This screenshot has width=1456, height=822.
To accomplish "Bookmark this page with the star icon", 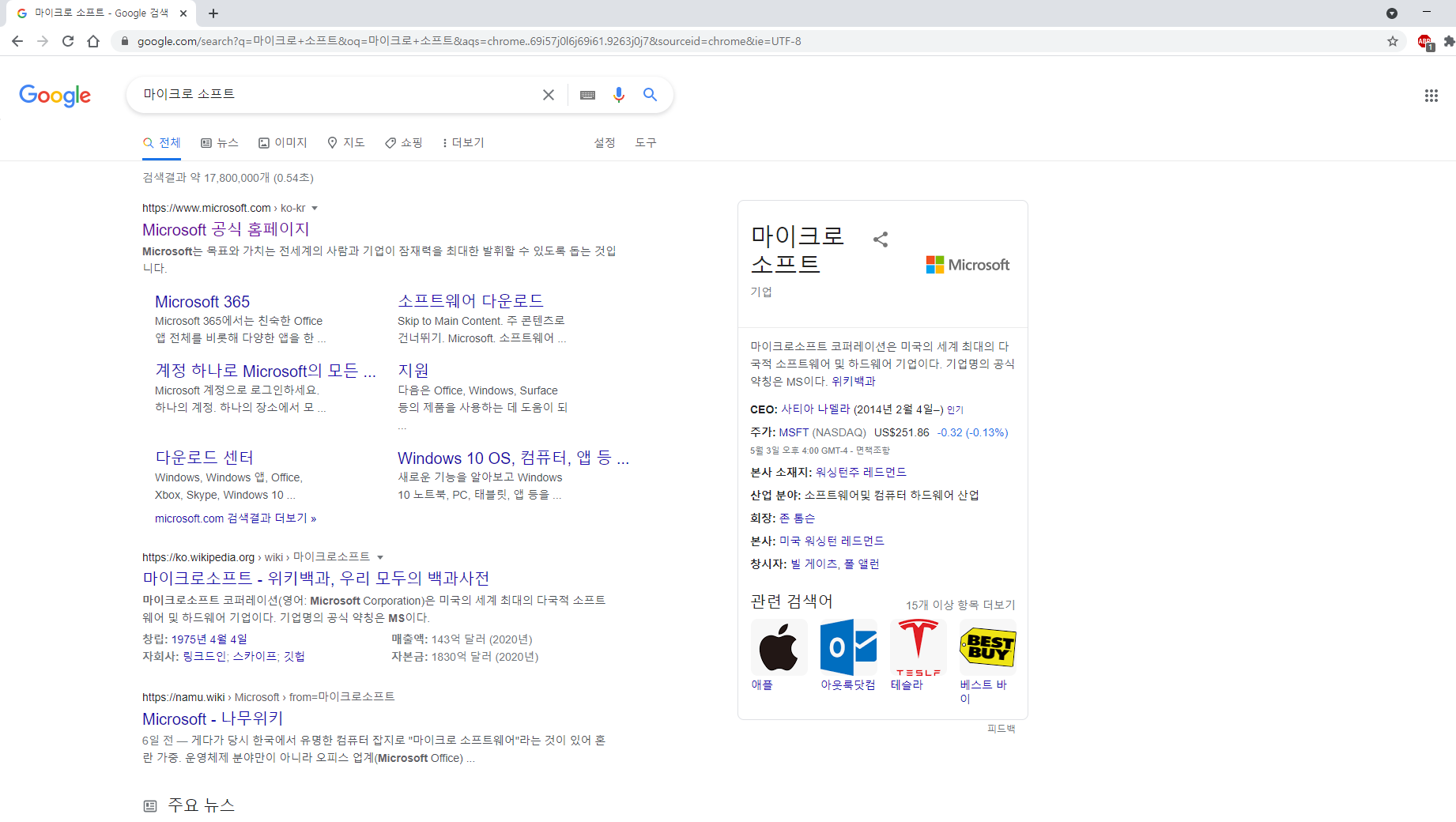I will 1393,41.
